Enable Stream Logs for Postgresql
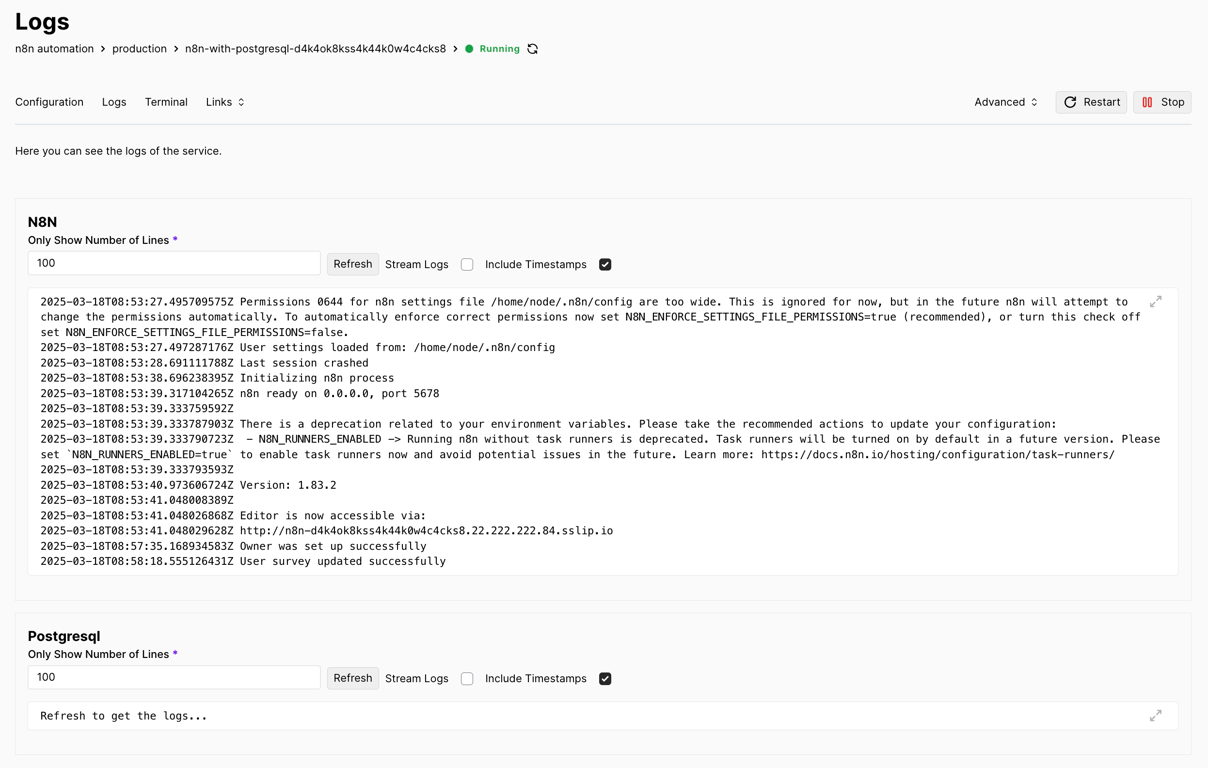 [x=467, y=678]
